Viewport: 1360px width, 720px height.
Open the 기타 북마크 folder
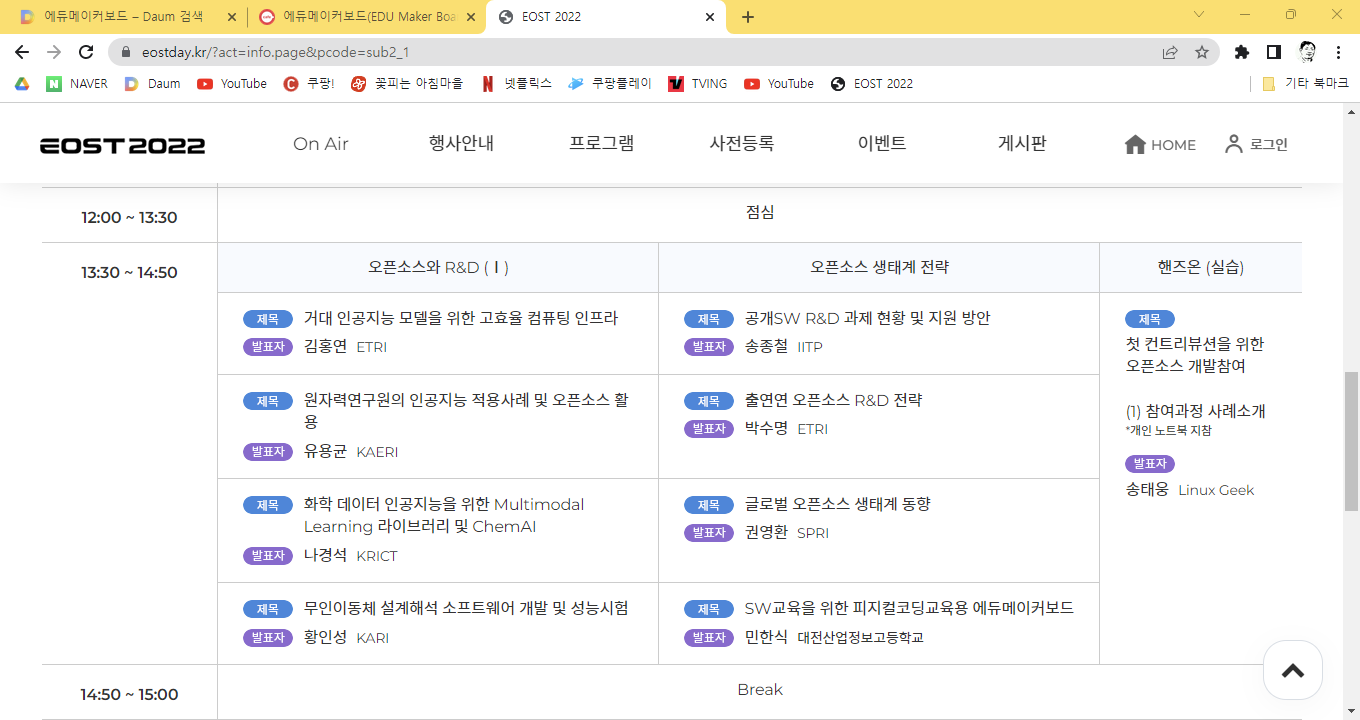(1304, 84)
